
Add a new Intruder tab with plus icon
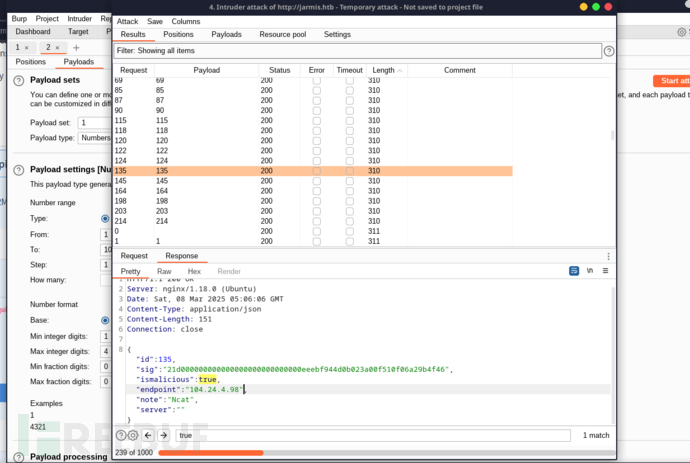[x=76, y=48]
